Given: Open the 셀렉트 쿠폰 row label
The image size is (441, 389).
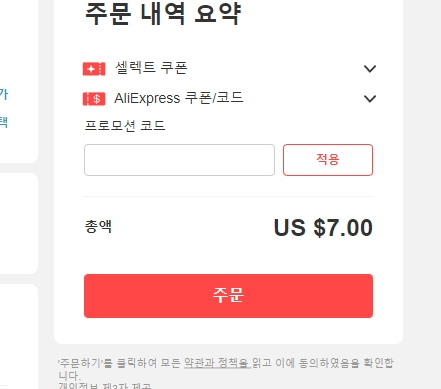Looking at the screenshot, I should (151, 68).
